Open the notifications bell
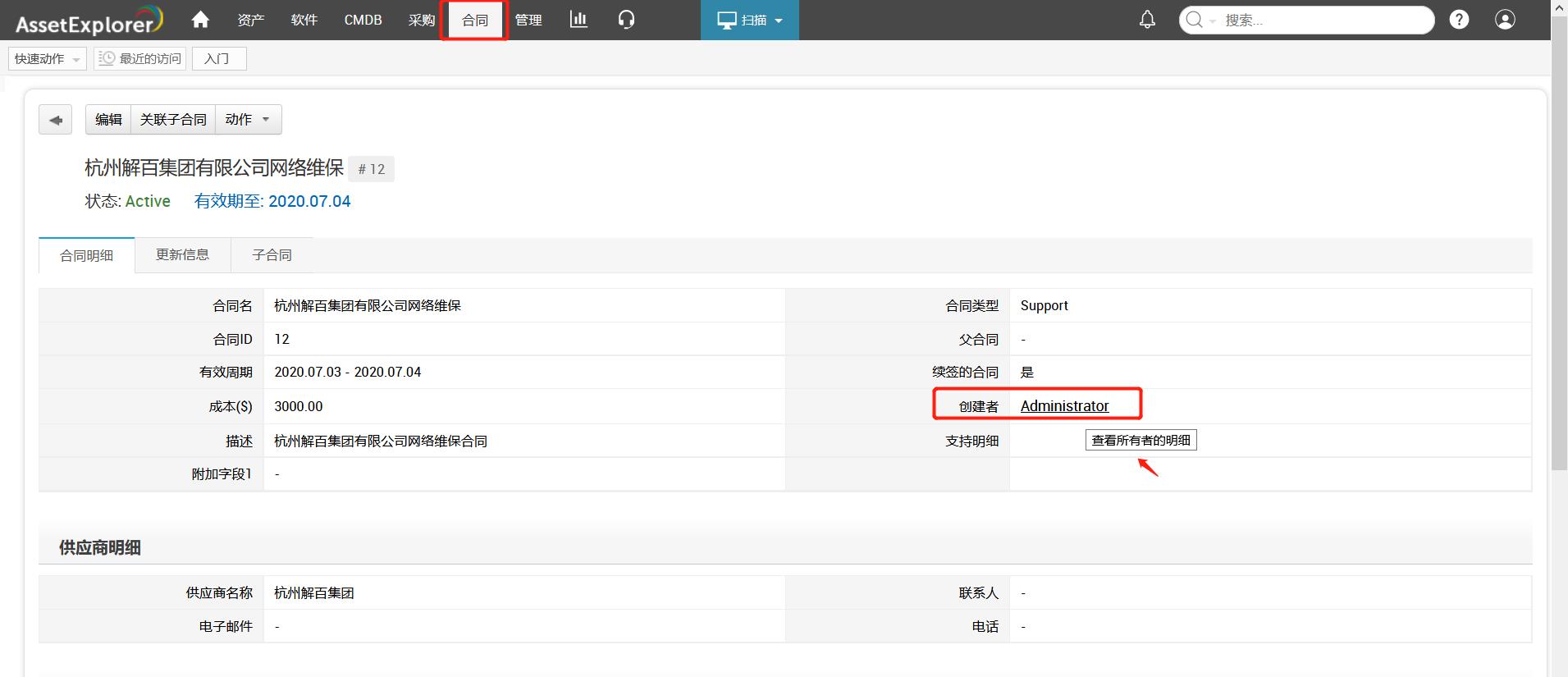Screen dimensions: 1568x677 click(1147, 20)
